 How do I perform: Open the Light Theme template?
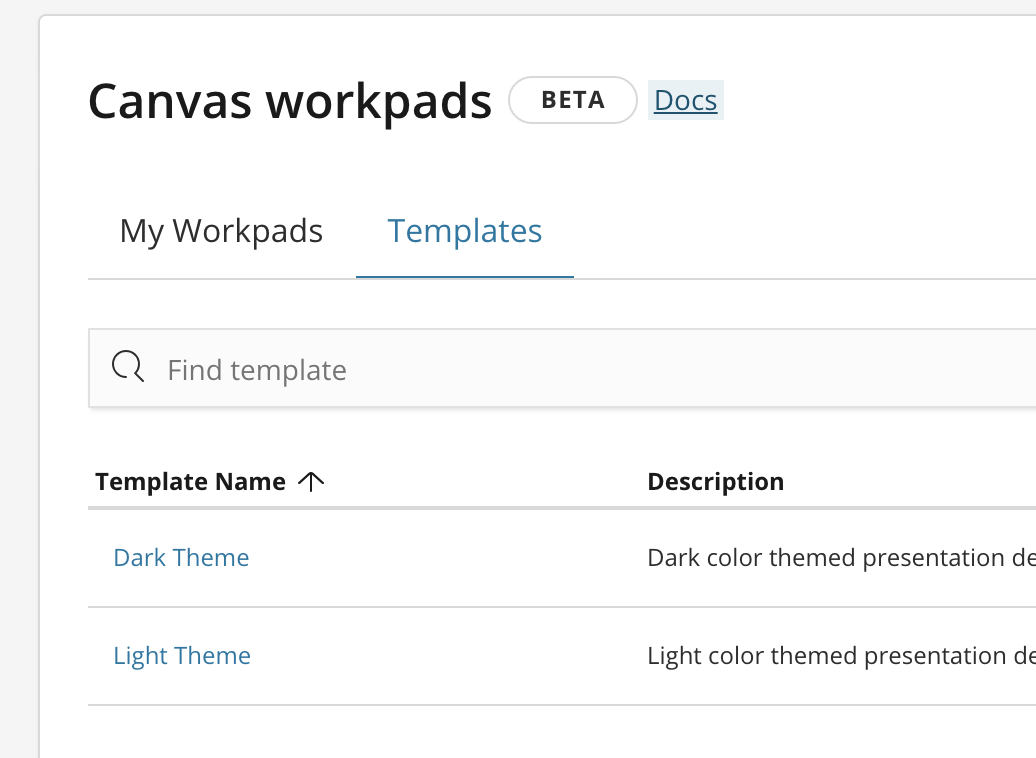182,655
